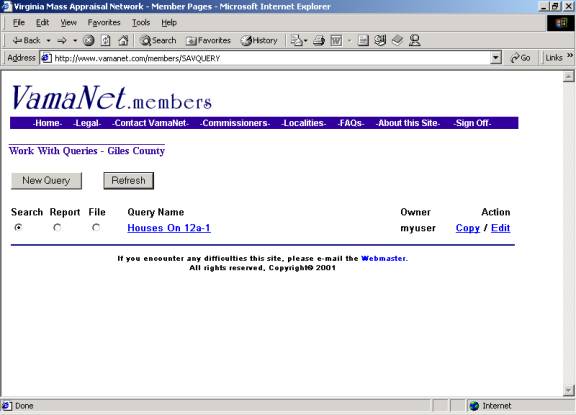Go to Home page icon
576x415 pixels.
pos(123,40)
